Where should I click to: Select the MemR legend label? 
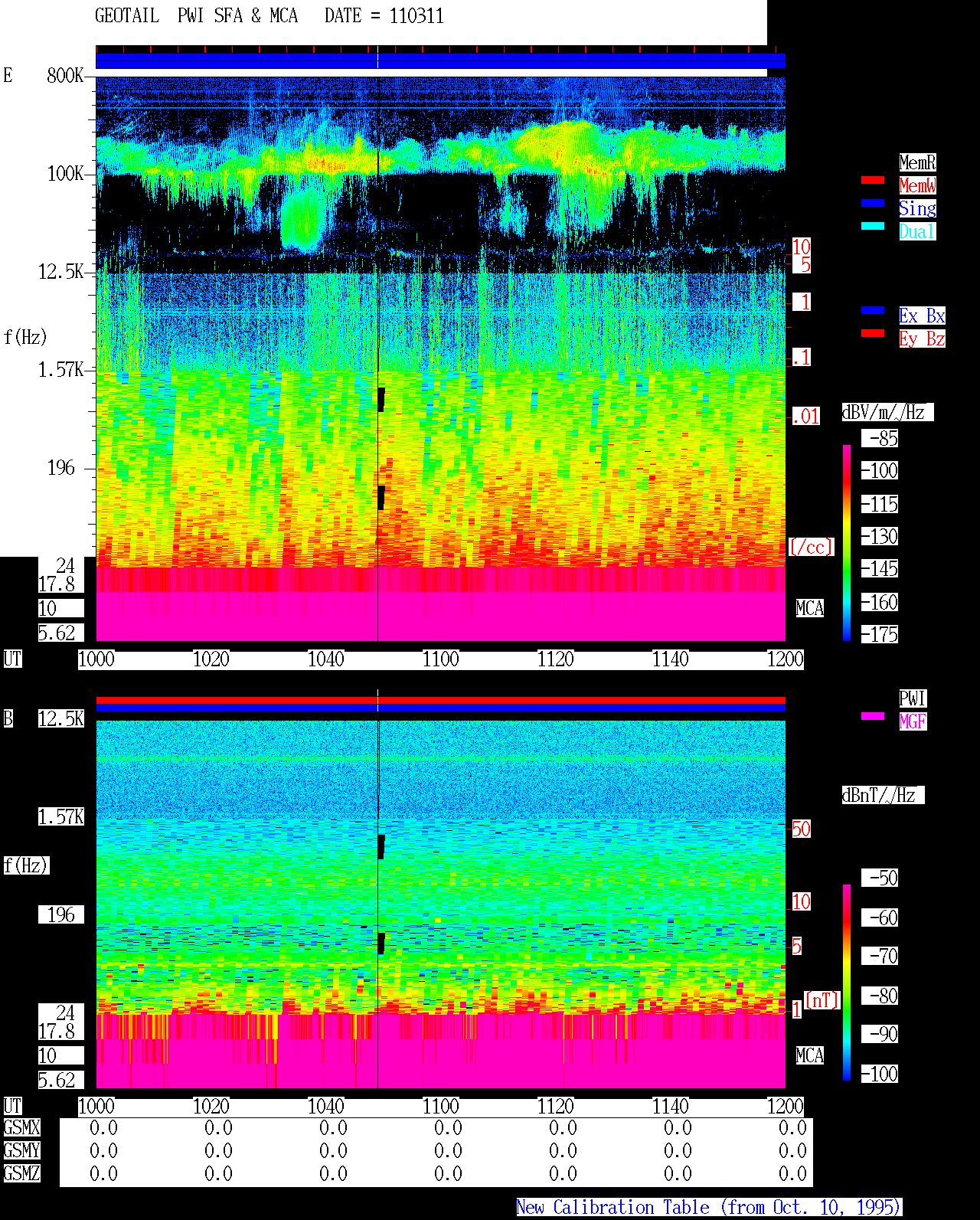coord(917,162)
